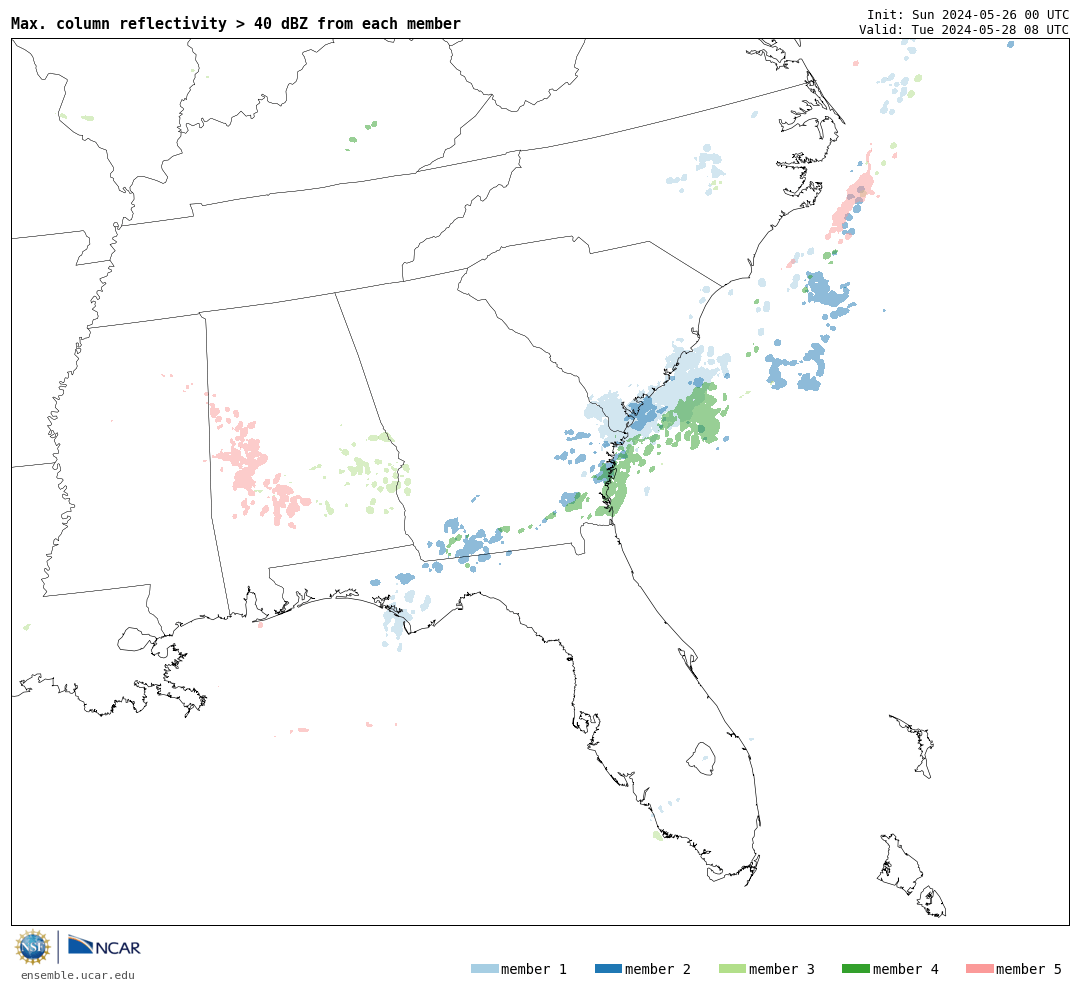Click the member 3 light green swatch

tap(732, 969)
